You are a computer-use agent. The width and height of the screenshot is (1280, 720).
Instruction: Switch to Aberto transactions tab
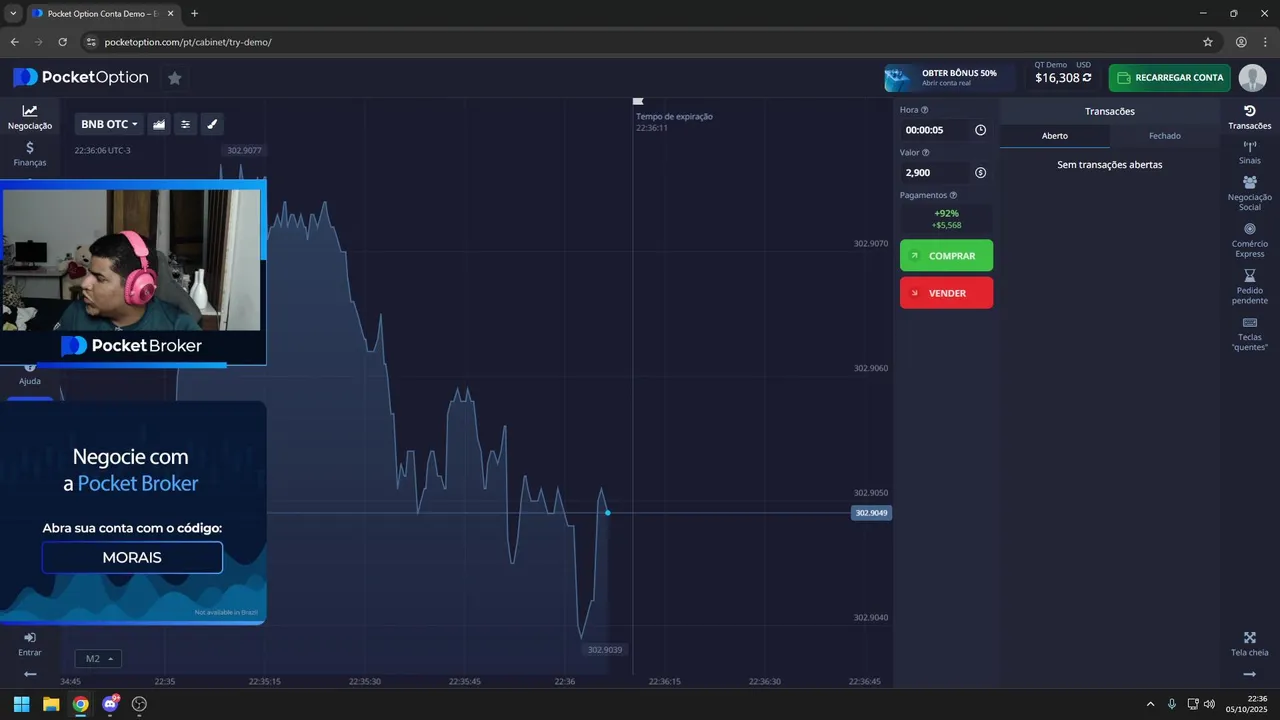point(1054,136)
